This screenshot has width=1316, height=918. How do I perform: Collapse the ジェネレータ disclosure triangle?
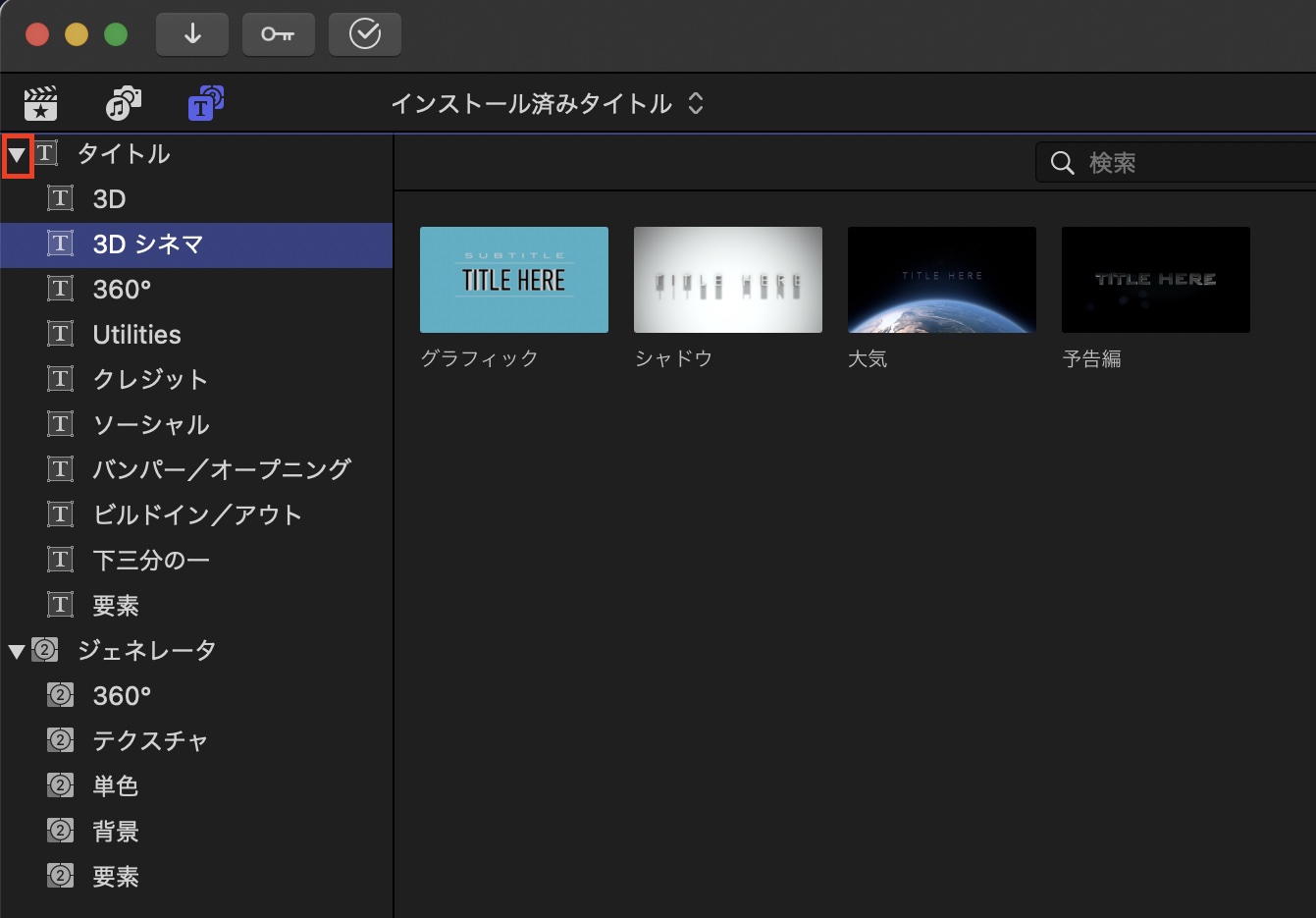pyautogui.click(x=17, y=651)
